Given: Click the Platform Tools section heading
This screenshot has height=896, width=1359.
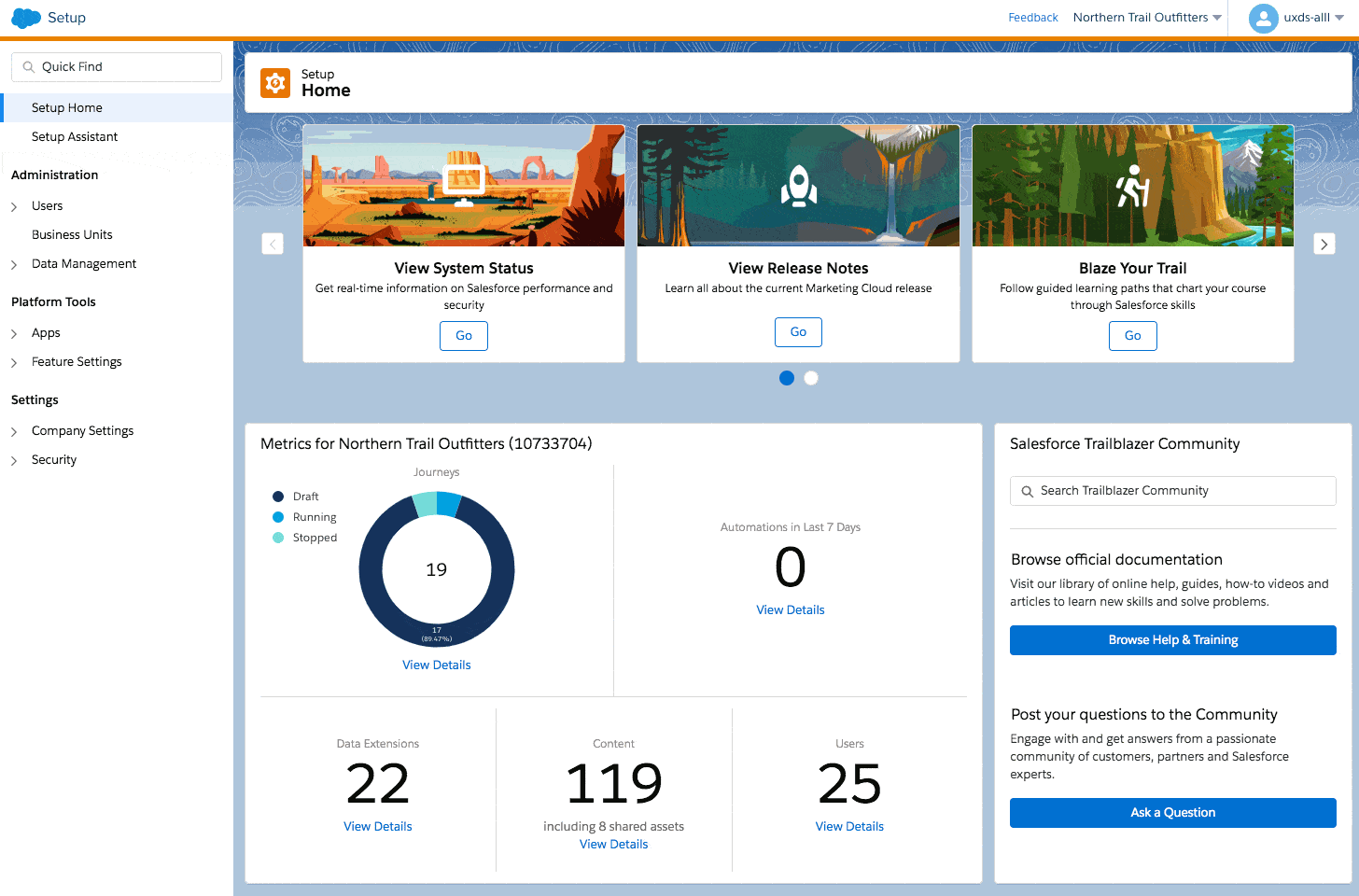Looking at the screenshot, I should (x=54, y=302).
